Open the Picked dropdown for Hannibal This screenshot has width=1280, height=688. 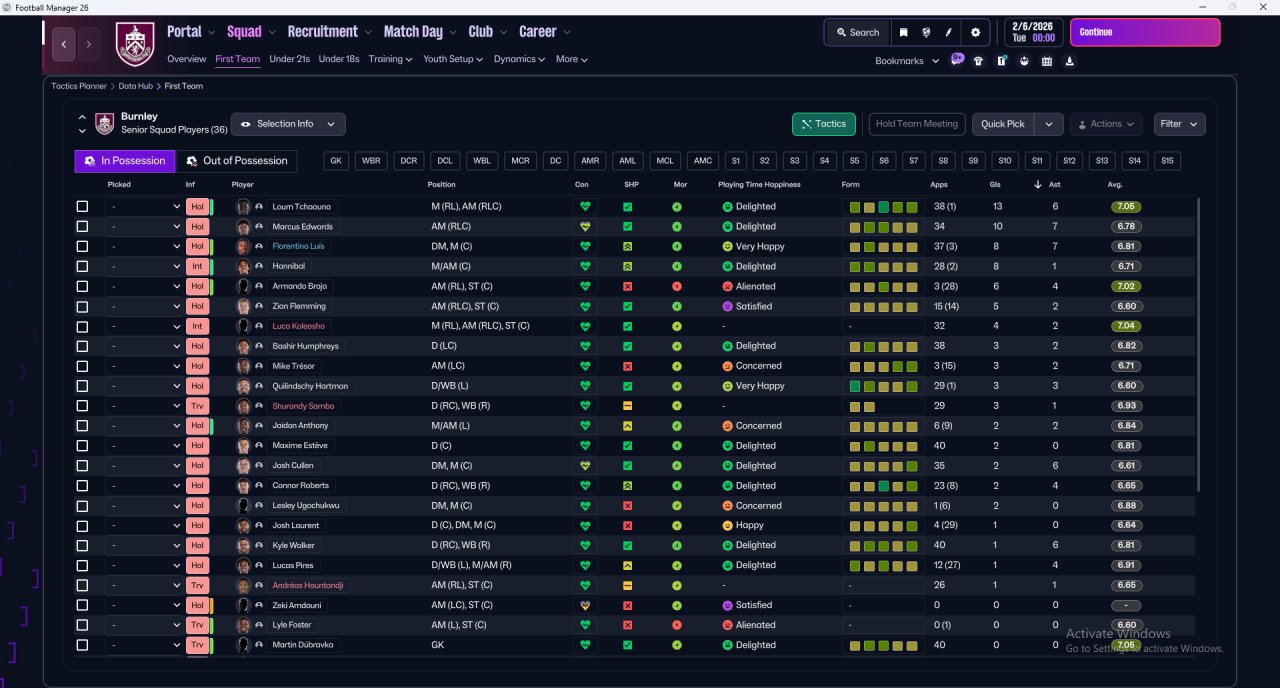[x=144, y=267]
